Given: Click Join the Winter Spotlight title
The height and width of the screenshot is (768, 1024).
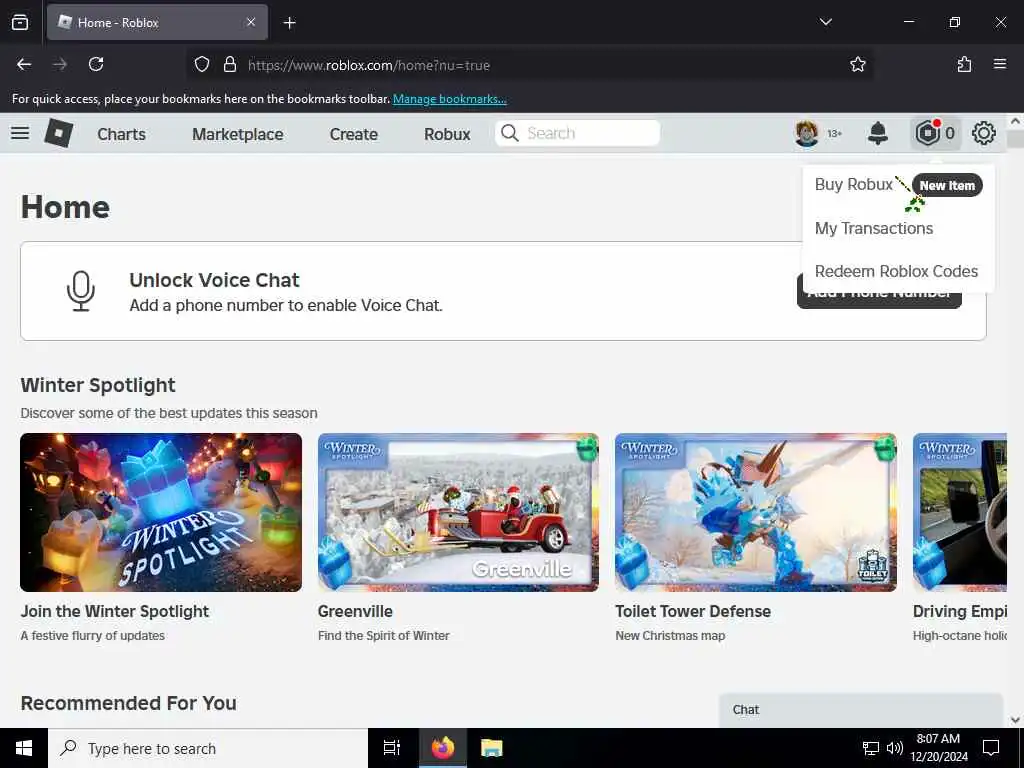Looking at the screenshot, I should click(115, 611).
